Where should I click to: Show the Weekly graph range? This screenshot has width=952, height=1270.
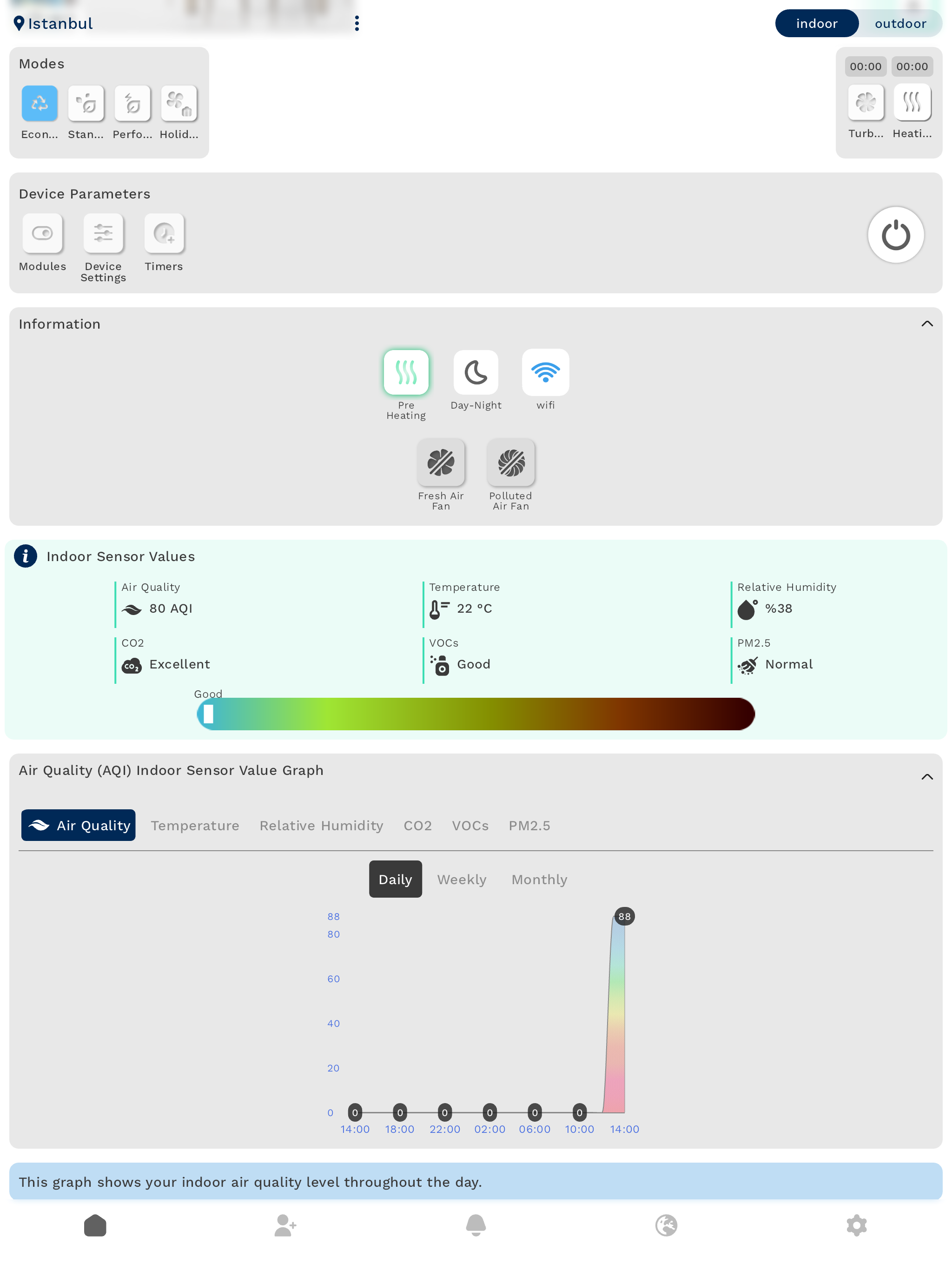click(x=462, y=879)
